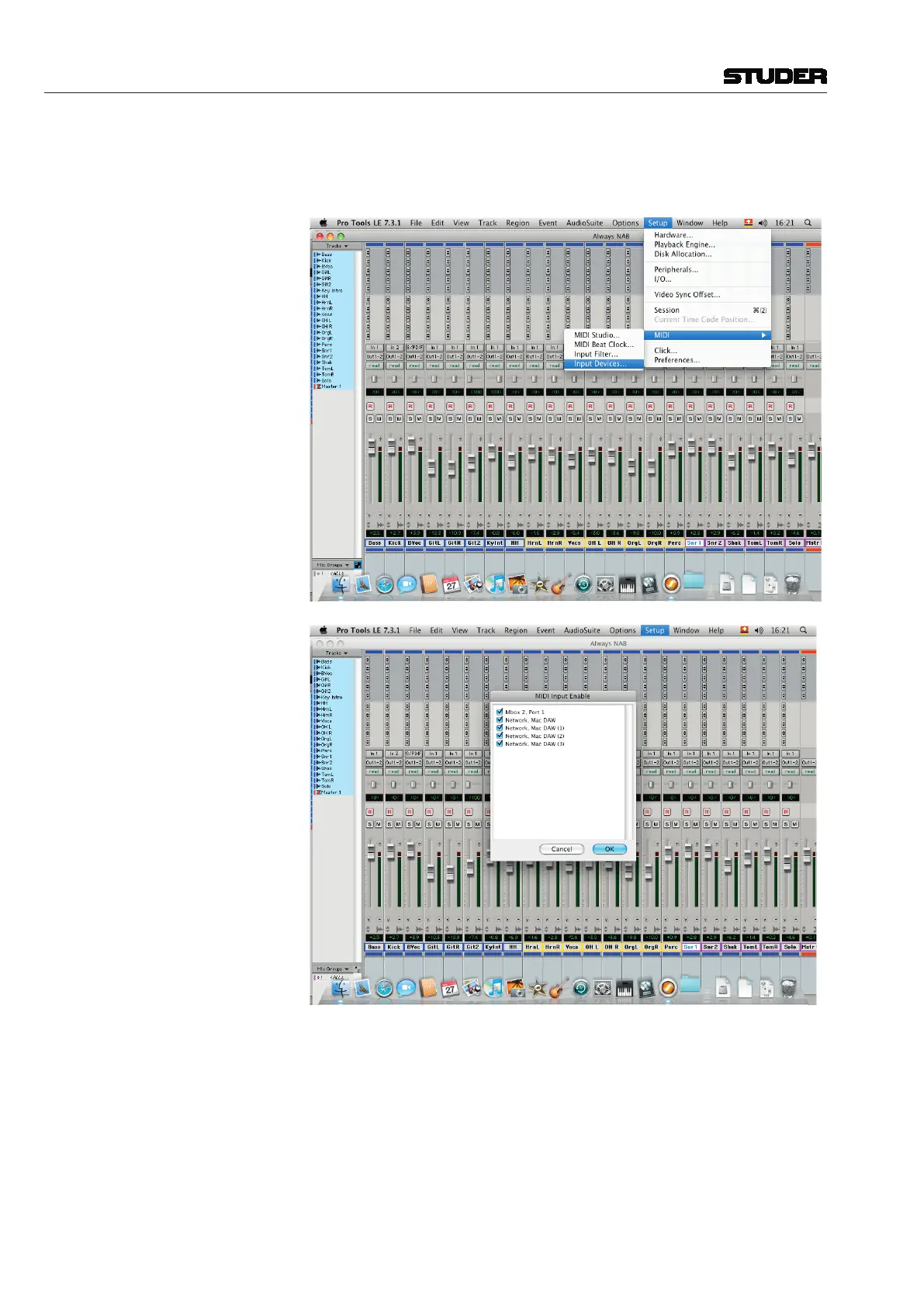This screenshot has height=1307, width=924.
Task: Open Finder from dock in Setup-menu screenshot
Action: click(x=341, y=584)
